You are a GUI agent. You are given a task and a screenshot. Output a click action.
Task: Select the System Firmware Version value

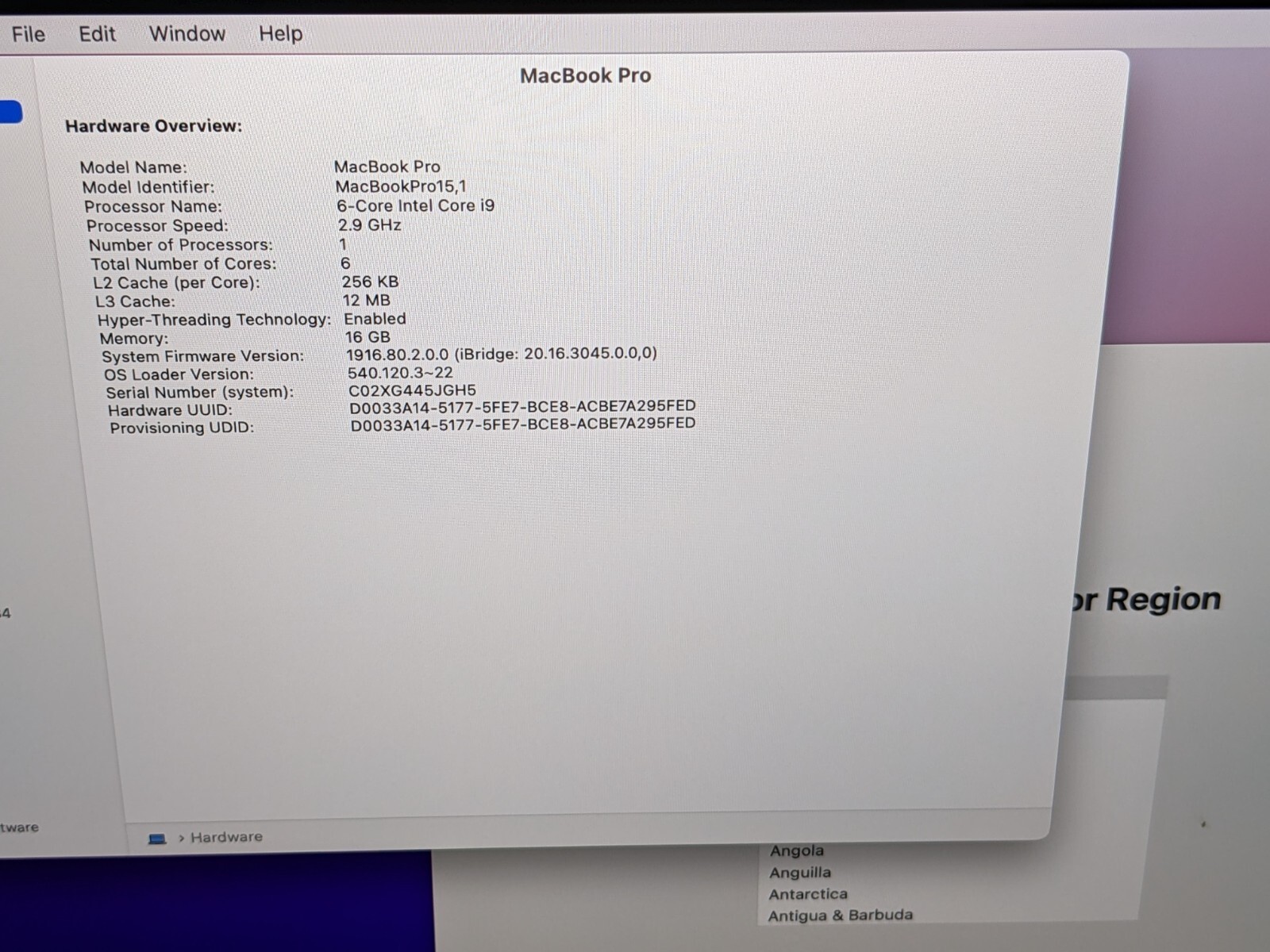502,354
